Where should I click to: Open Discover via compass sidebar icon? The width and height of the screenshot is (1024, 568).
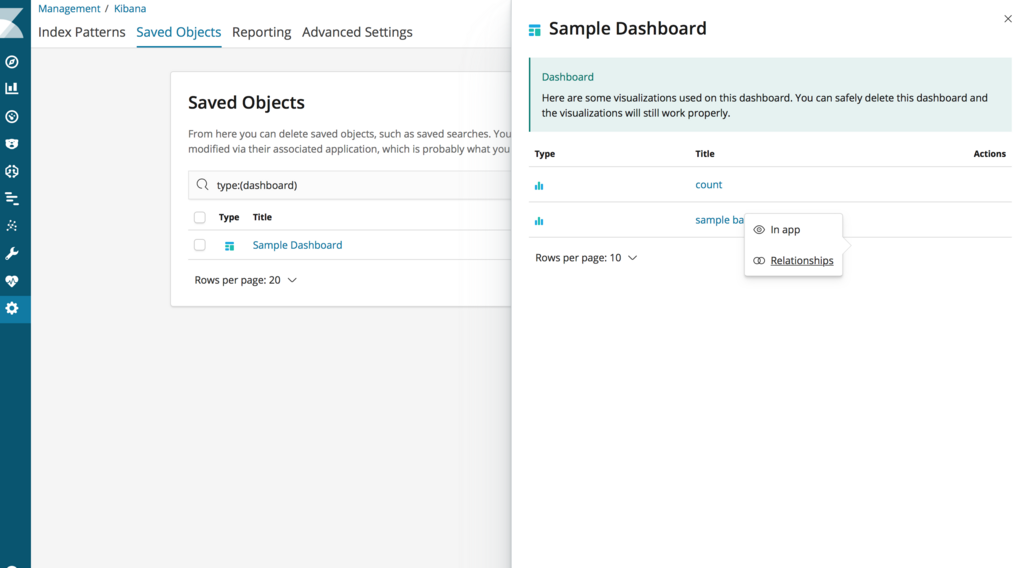click(12, 62)
